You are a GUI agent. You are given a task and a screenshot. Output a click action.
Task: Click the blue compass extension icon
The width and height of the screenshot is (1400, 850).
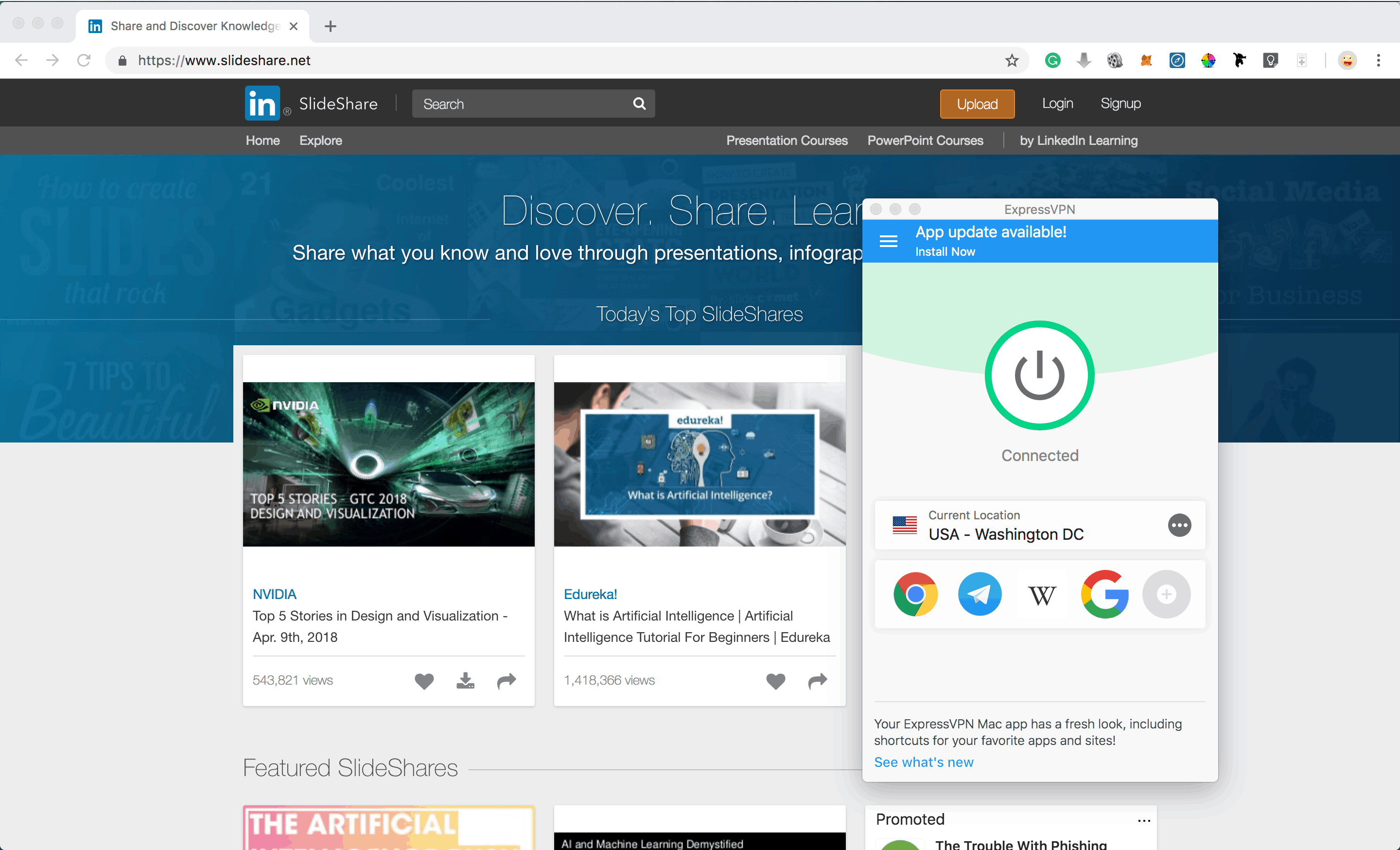(1177, 60)
